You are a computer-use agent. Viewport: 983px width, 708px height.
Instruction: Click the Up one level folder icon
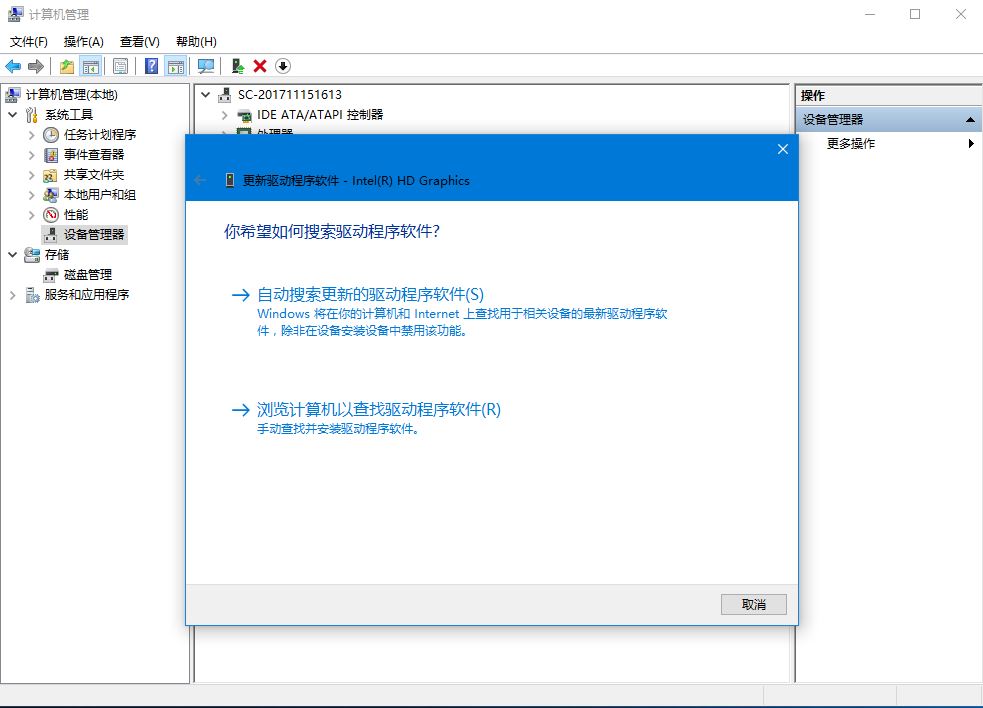click(x=66, y=66)
